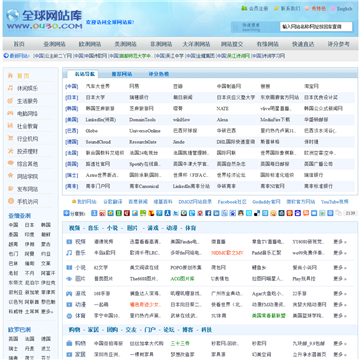Click the blue plus share icon
This screenshot has width=360, height=360.
point(66,213)
